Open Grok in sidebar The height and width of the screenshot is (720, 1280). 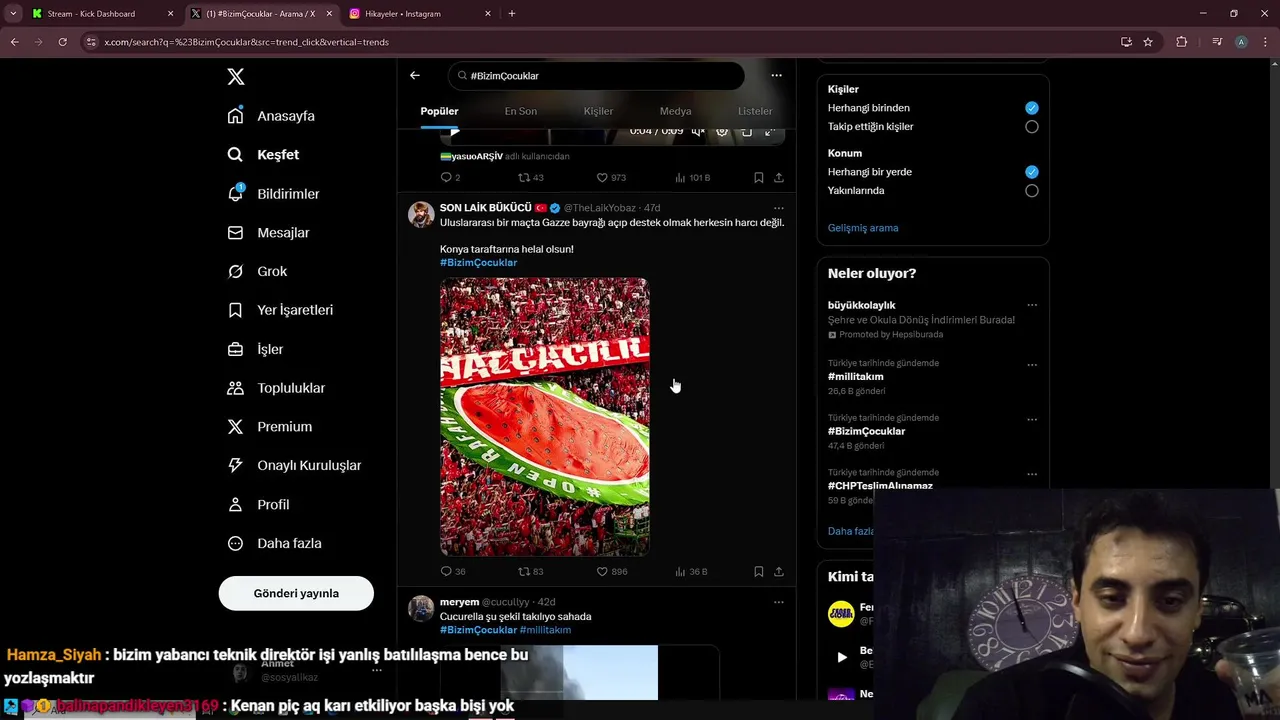coord(257,272)
